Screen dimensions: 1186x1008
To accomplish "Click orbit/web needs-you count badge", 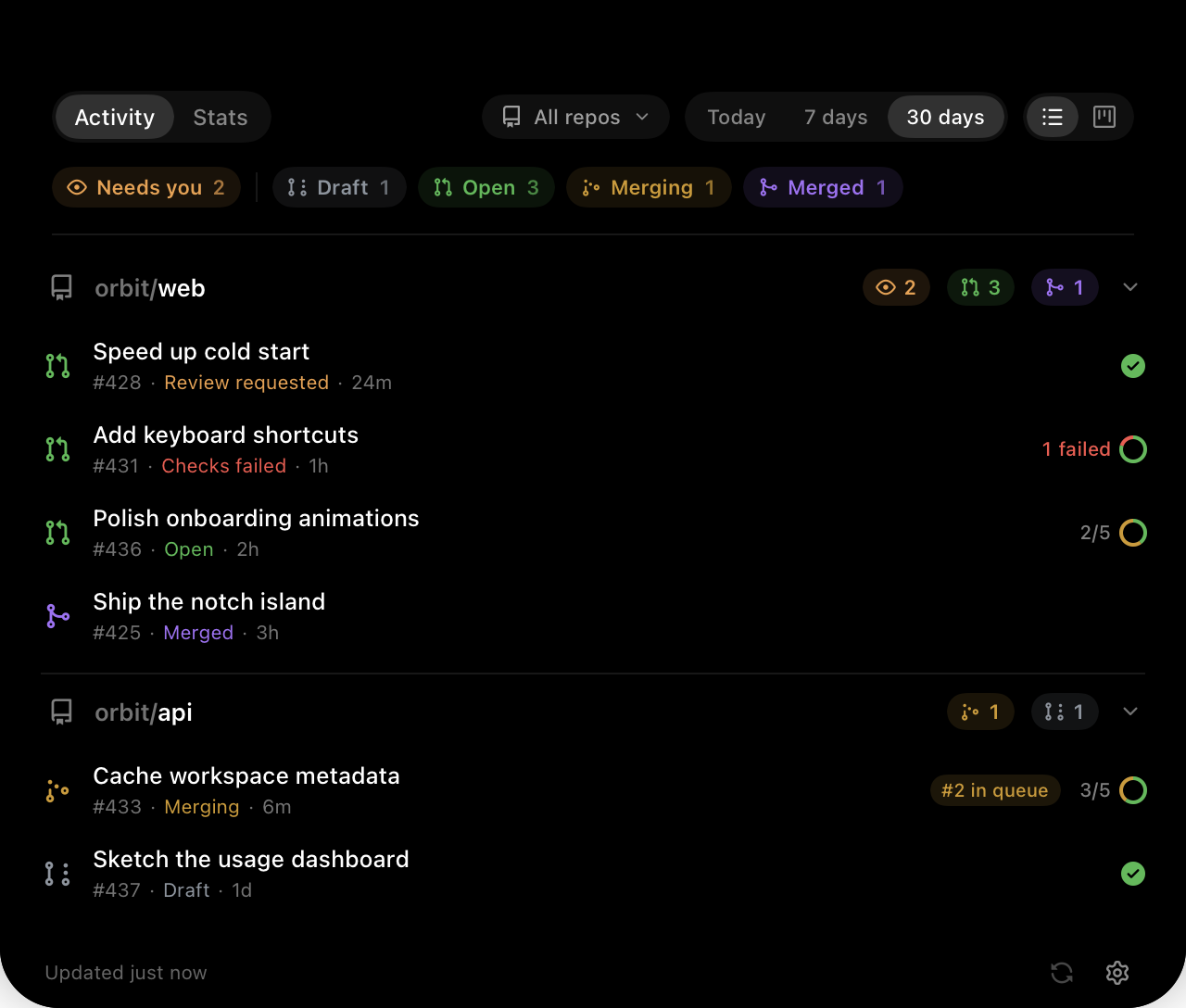I will point(896,287).
